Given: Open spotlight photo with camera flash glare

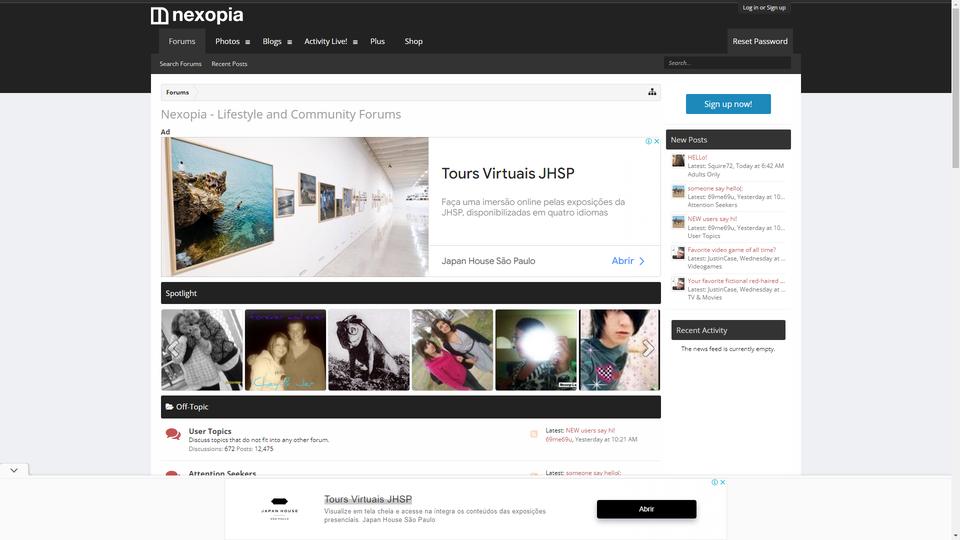Looking at the screenshot, I should [536, 350].
